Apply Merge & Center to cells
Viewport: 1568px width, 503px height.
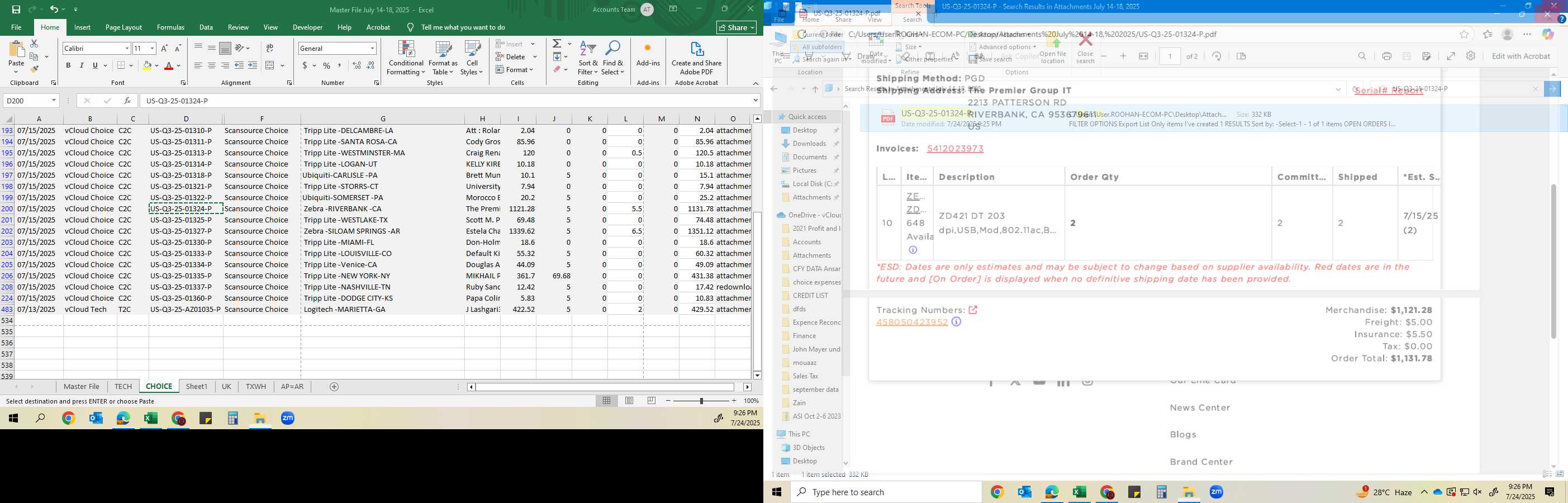pyautogui.click(x=270, y=65)
